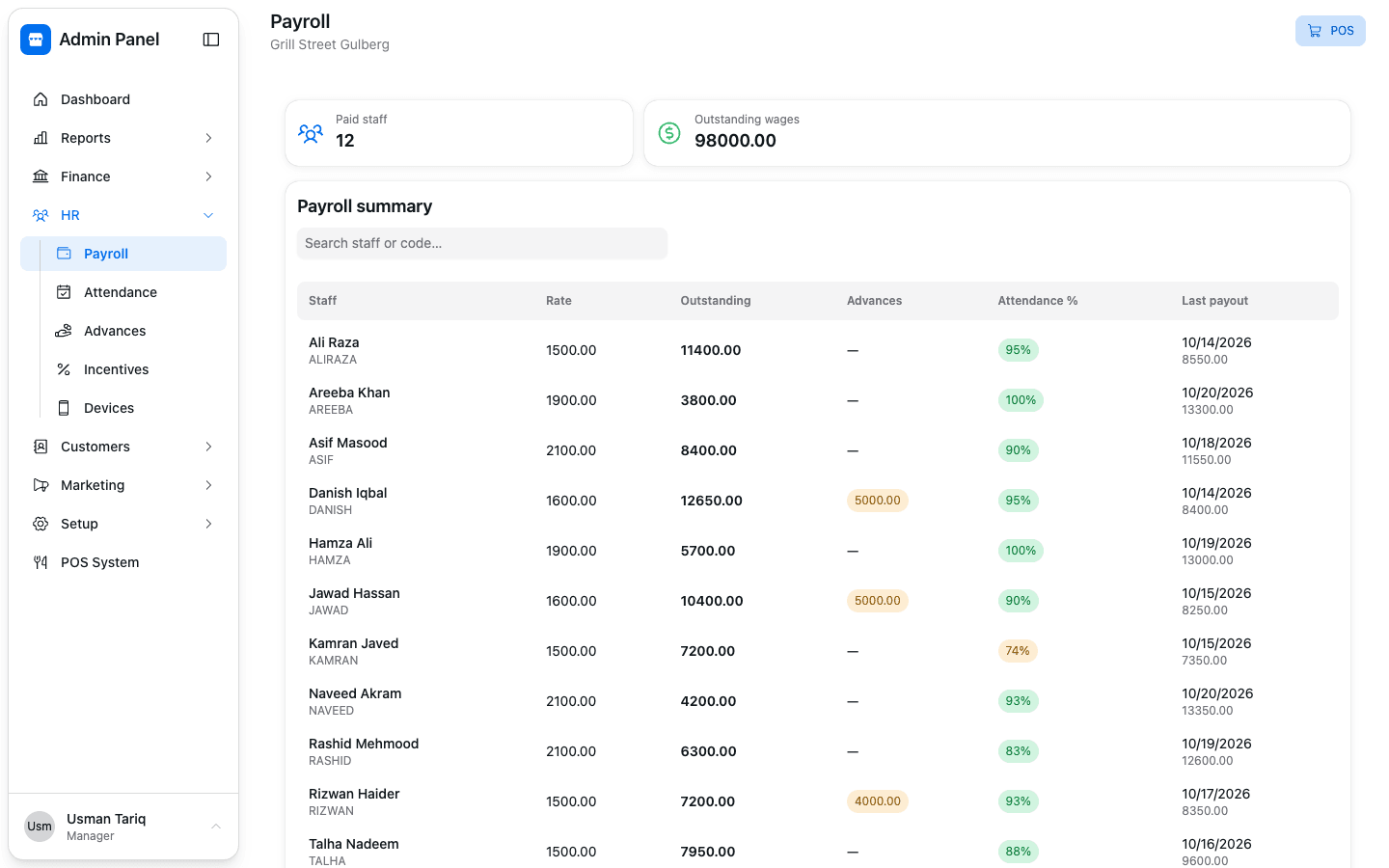1389x868 pixels.
Task: Click the Attendance calendar icon
Action: point(64,292)
